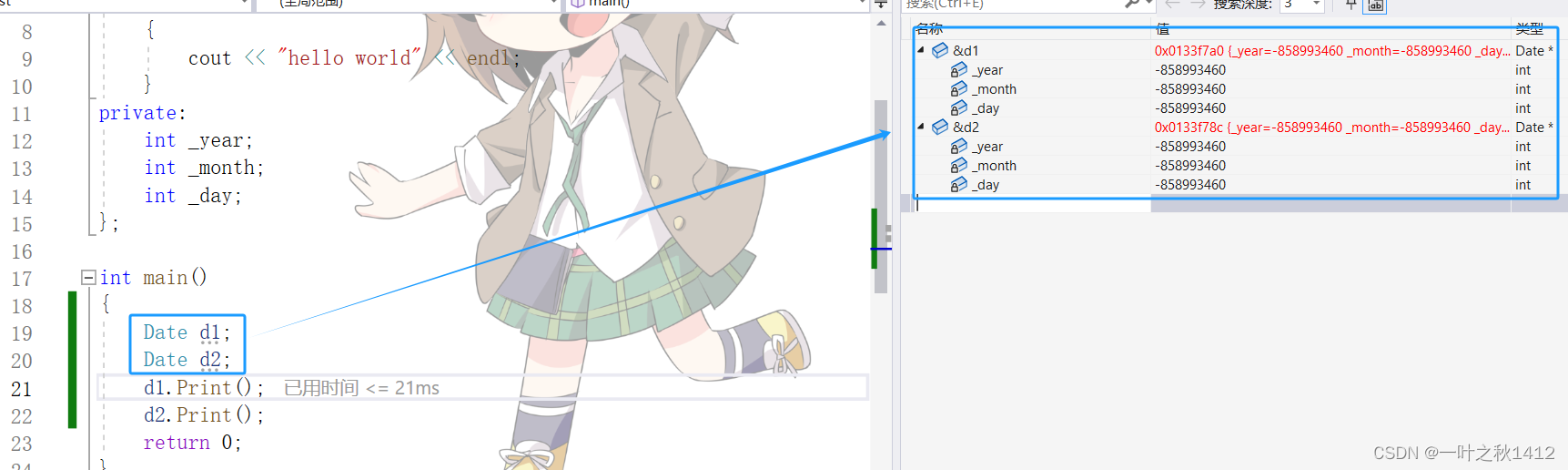Click 'int _month;' declaration
The width and height of the screenshot is (1568, 470).
(x=204, y=168)
